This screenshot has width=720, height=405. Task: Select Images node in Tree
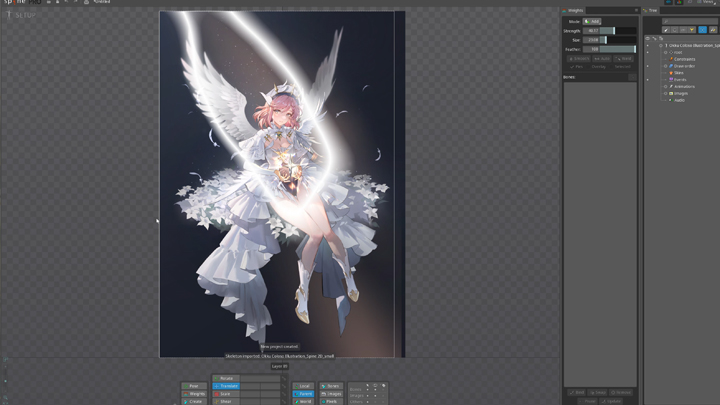coord(679,94)
